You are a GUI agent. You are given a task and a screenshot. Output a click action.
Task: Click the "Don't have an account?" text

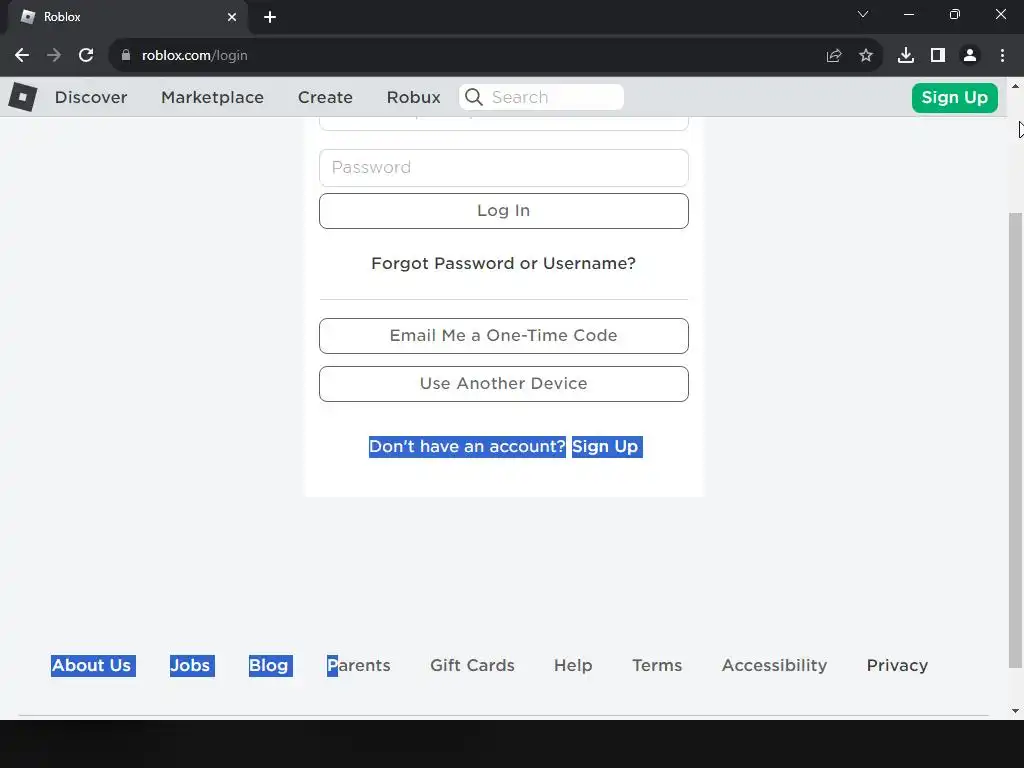[467, 447]
